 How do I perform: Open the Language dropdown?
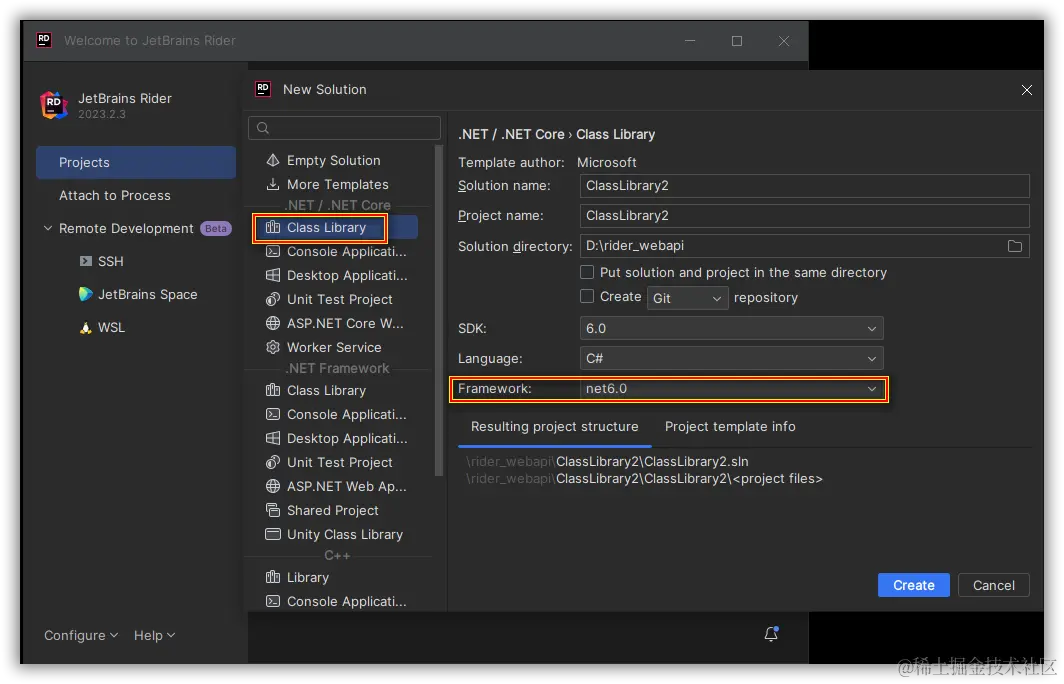coord(732,358)
